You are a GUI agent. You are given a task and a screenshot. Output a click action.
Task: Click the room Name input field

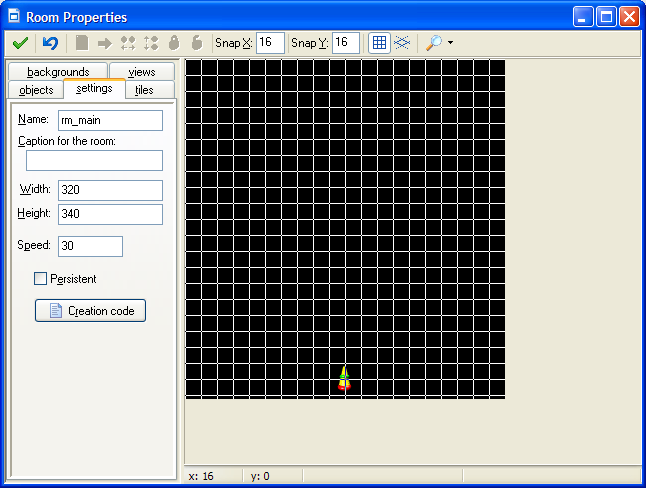coord(110,120)
